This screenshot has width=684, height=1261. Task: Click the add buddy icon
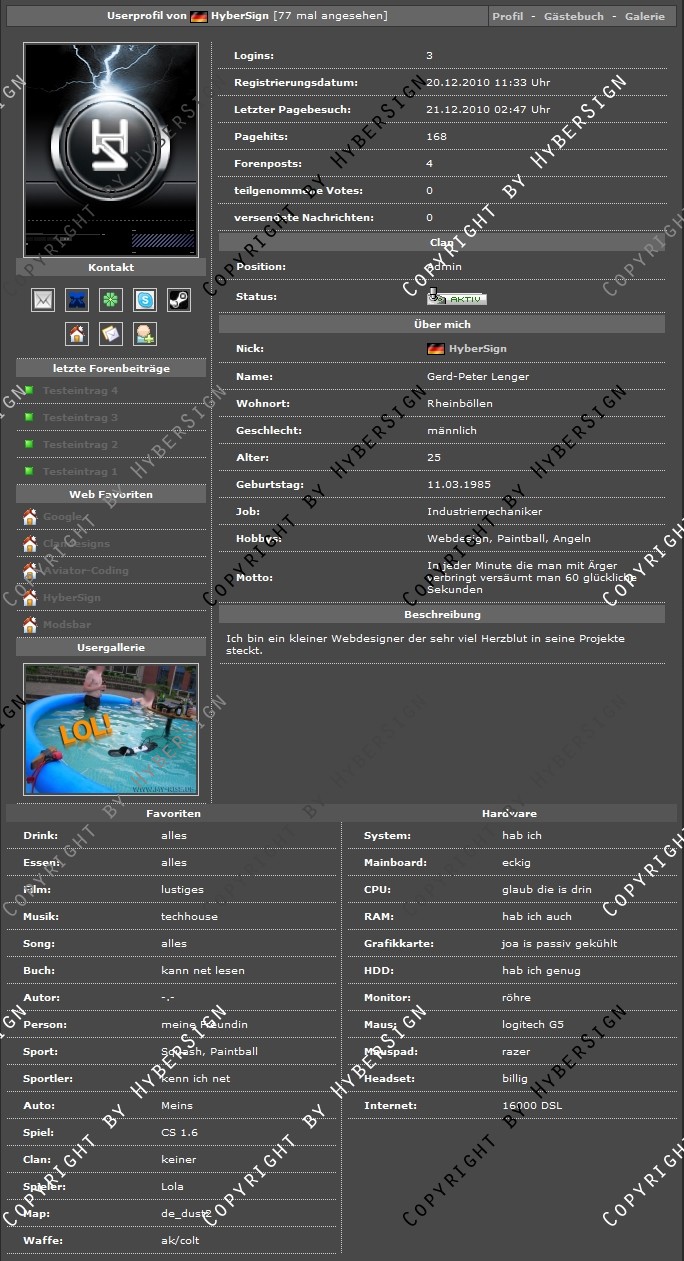[x=145, y=334]
